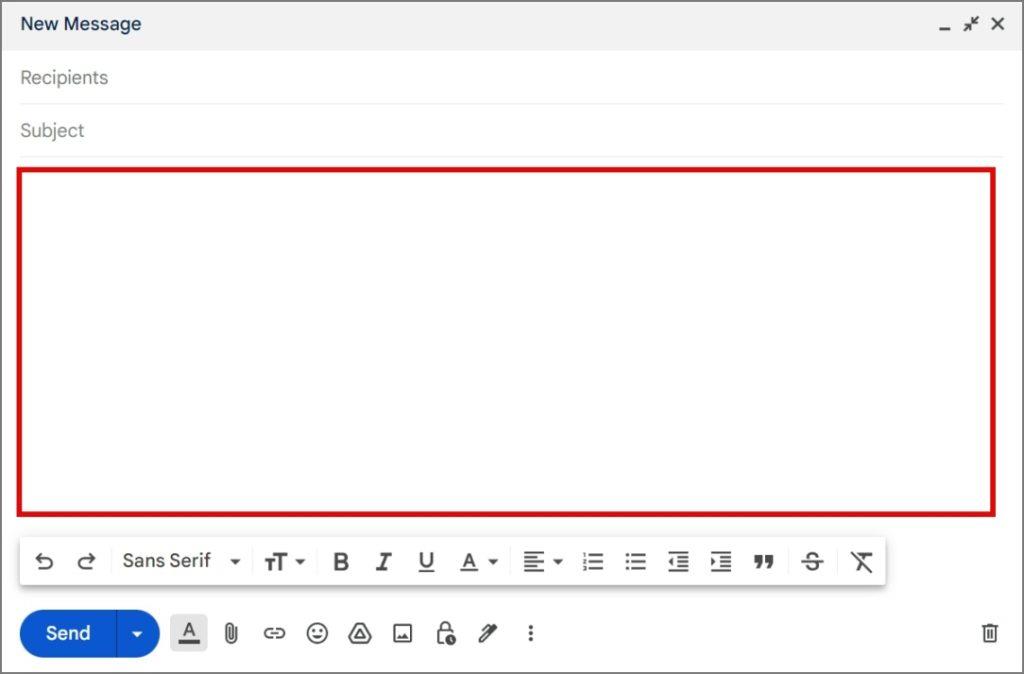The height and width of the screenshot is (674, 1024).
Task: Click inside the message body area
Action: pos(506,342)
